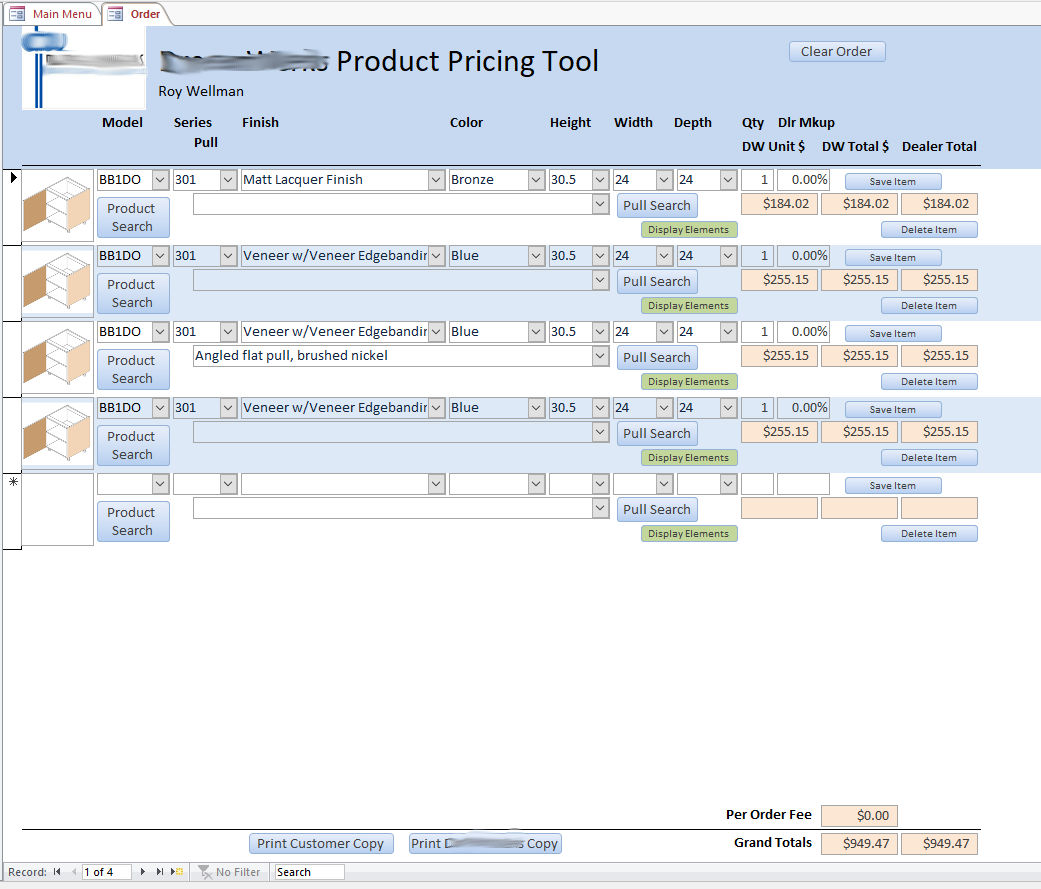Open the Model dropdown in first row
Screen dimensions: 1041x889
click(x=160, y=180)
